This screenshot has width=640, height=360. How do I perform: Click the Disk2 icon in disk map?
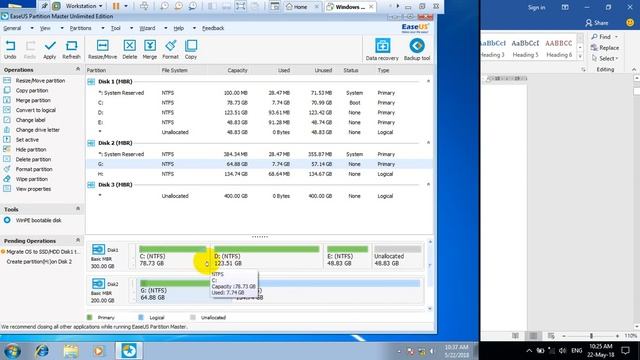(98, 284)
